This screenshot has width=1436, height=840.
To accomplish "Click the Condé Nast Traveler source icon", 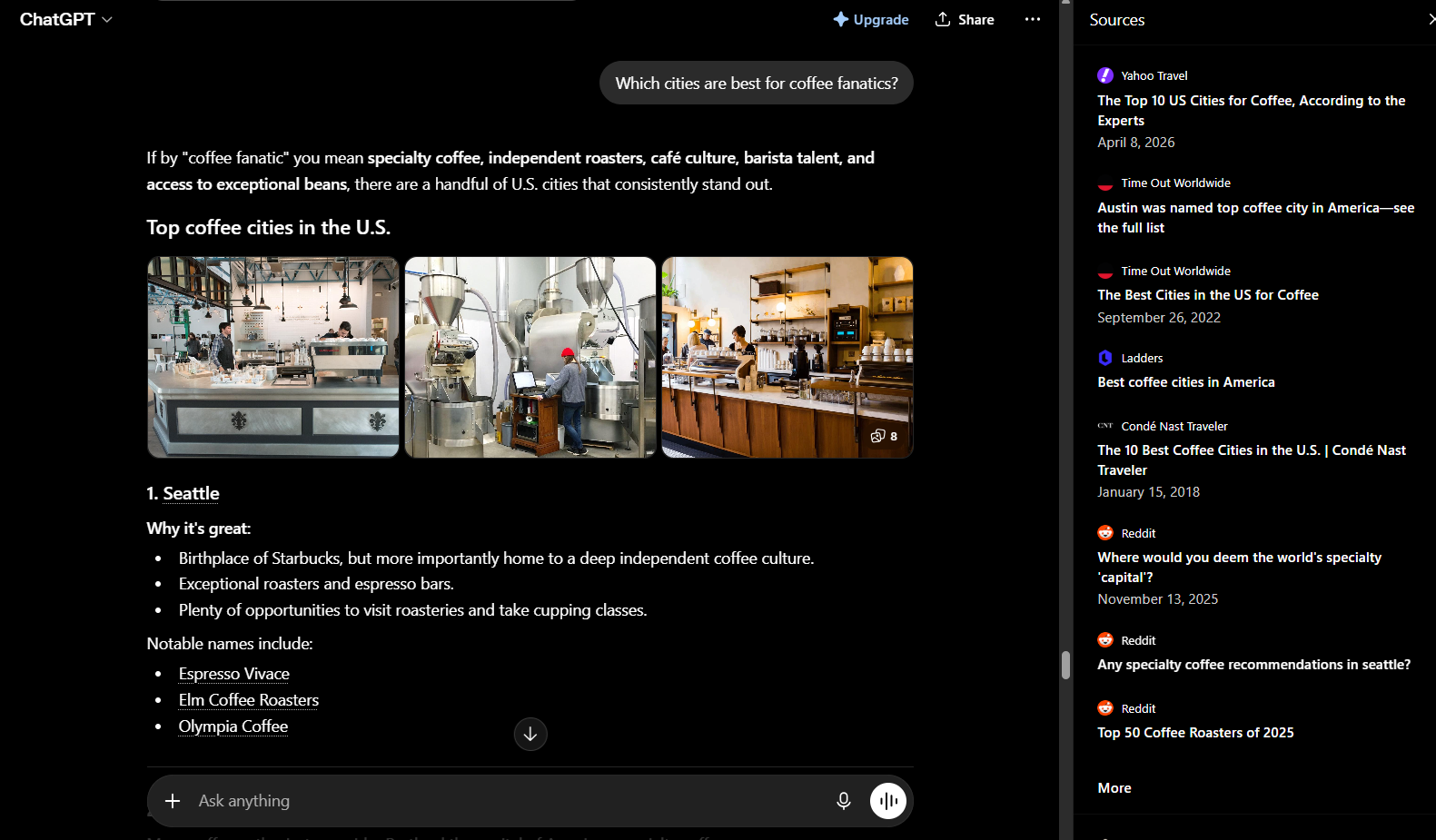I will click(x=1105, y=426).
